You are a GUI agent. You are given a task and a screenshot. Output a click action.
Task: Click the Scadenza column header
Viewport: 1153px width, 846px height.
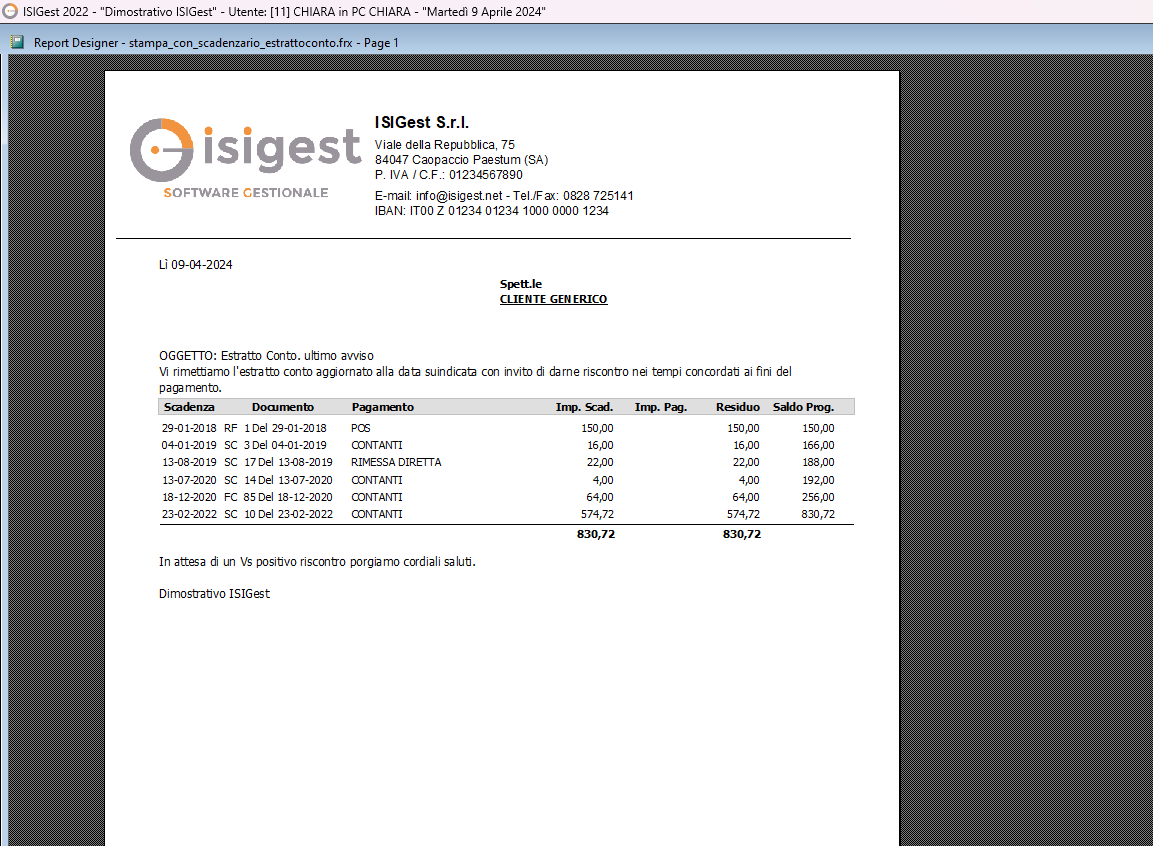pos(187,407)
